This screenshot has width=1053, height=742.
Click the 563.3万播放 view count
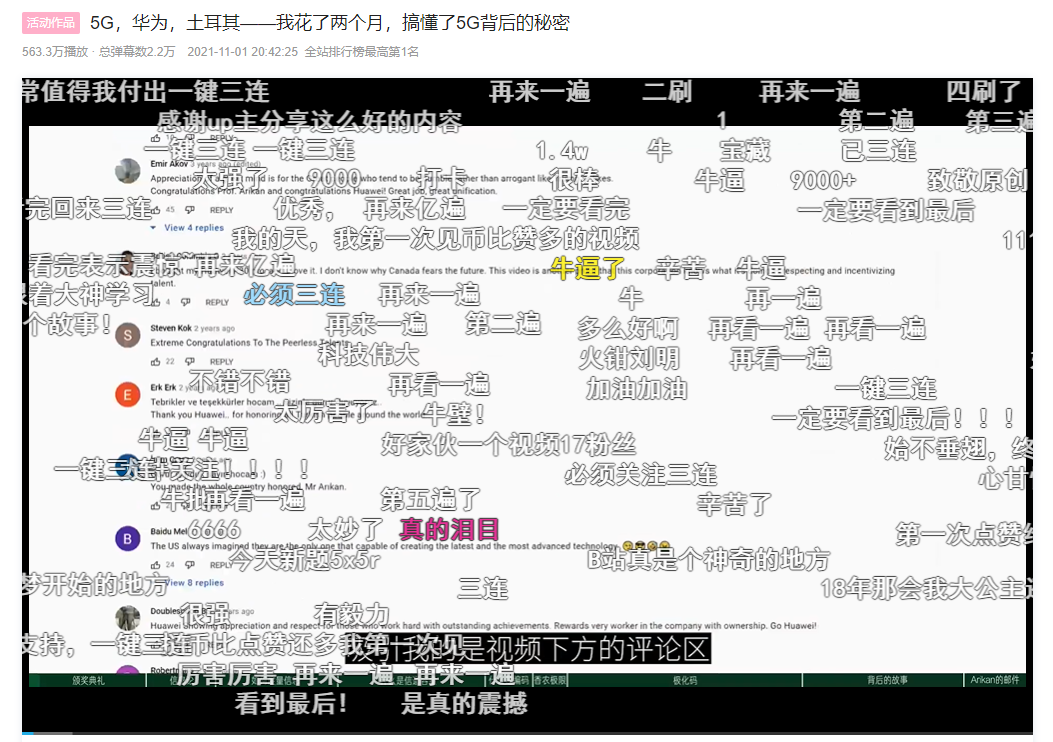click(x=55, y=52)
